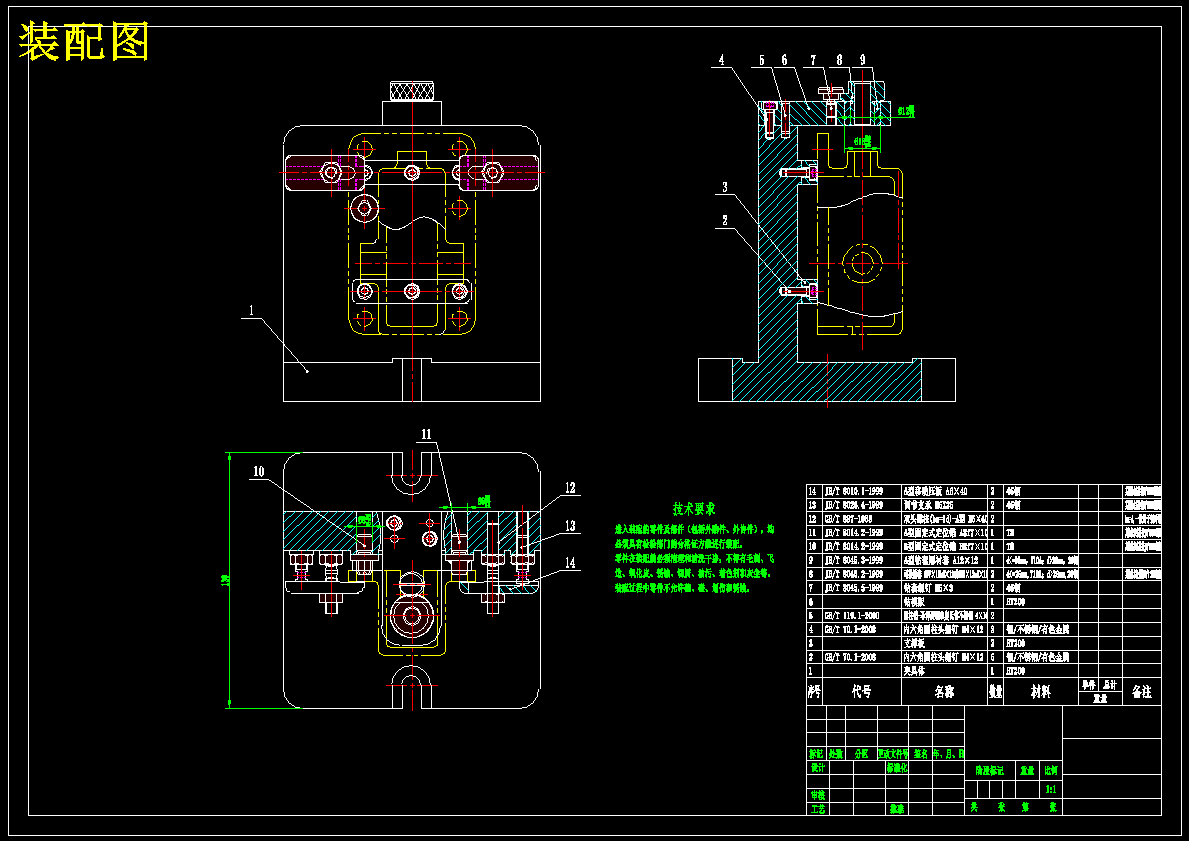Click part balloon number 8 in side view
This screenshot has height=841, width=1189.
pyautogui.click(x=839, y=60)
